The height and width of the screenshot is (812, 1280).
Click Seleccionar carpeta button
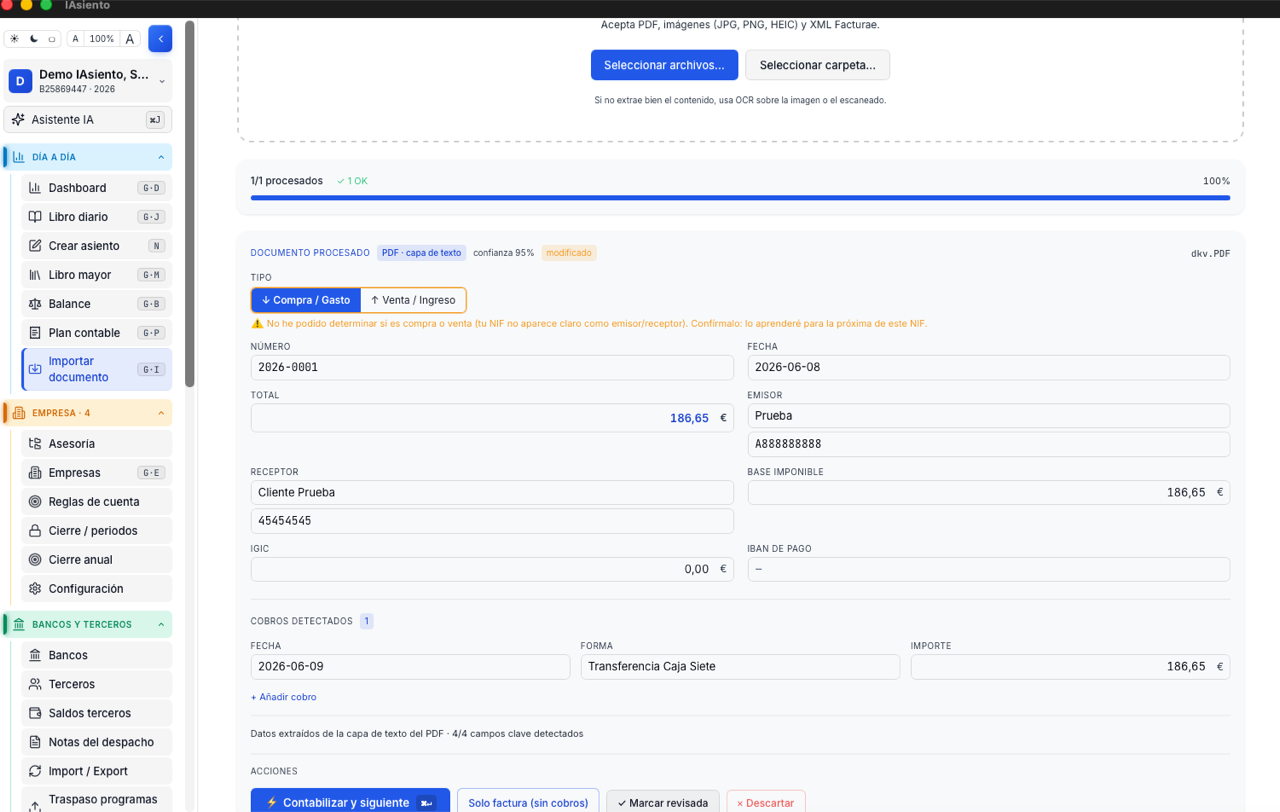click(x=817, y=65)
